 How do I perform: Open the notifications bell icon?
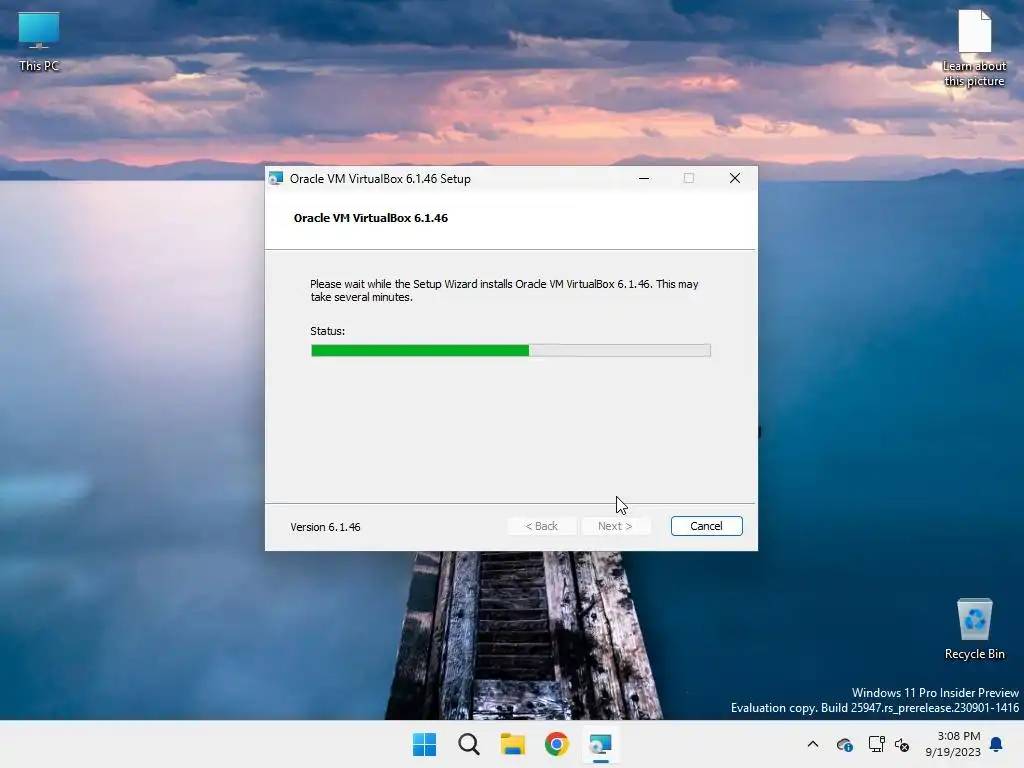coord(997,744)
